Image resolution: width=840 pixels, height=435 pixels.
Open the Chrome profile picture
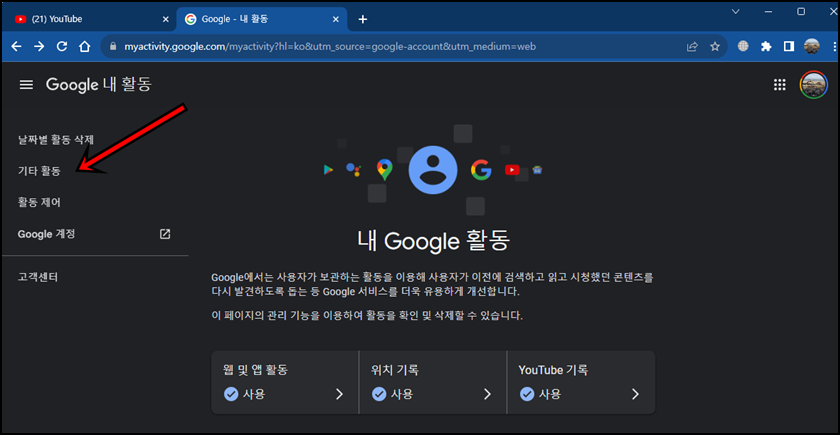812,47
